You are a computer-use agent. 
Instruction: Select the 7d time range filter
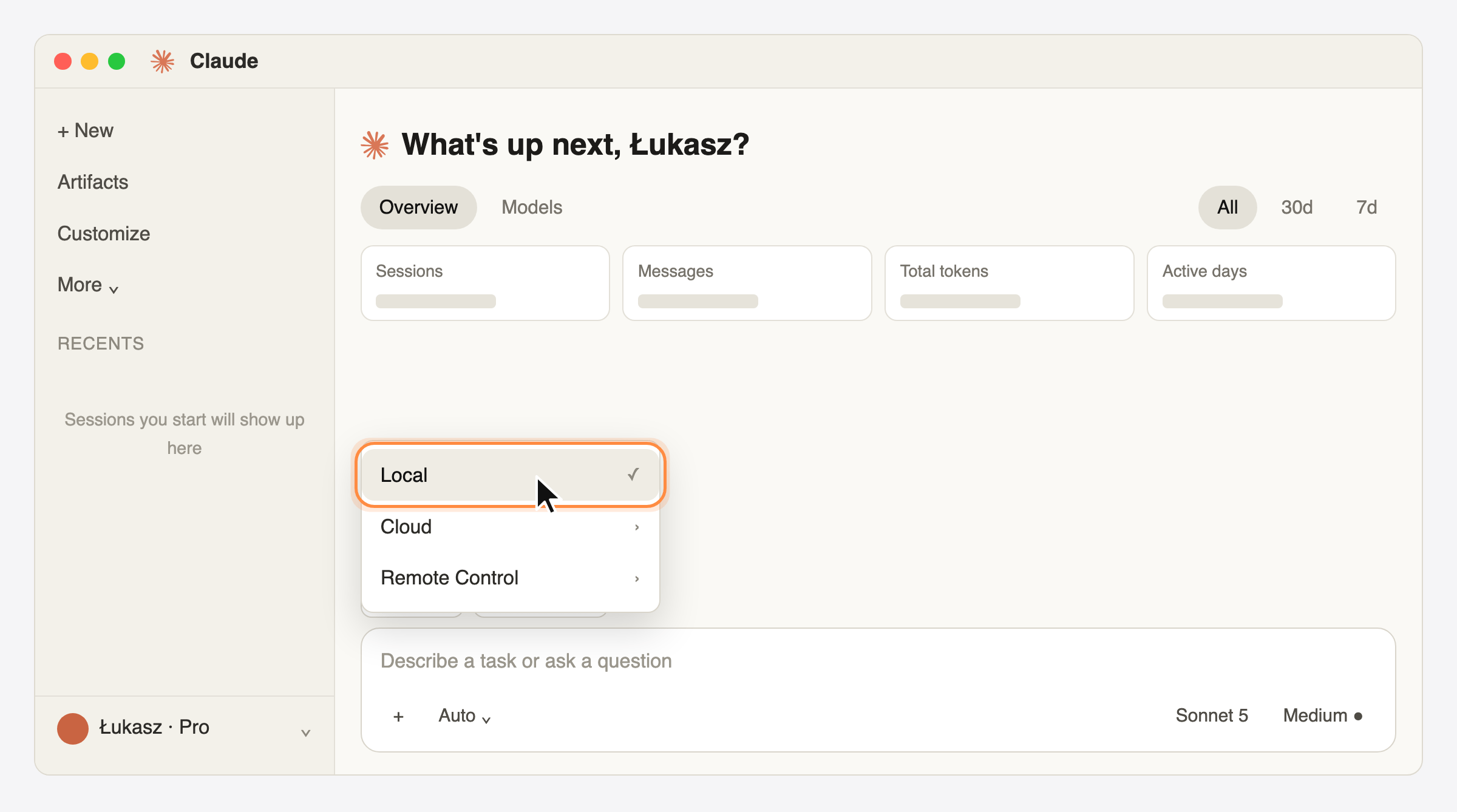point(1367,208)
